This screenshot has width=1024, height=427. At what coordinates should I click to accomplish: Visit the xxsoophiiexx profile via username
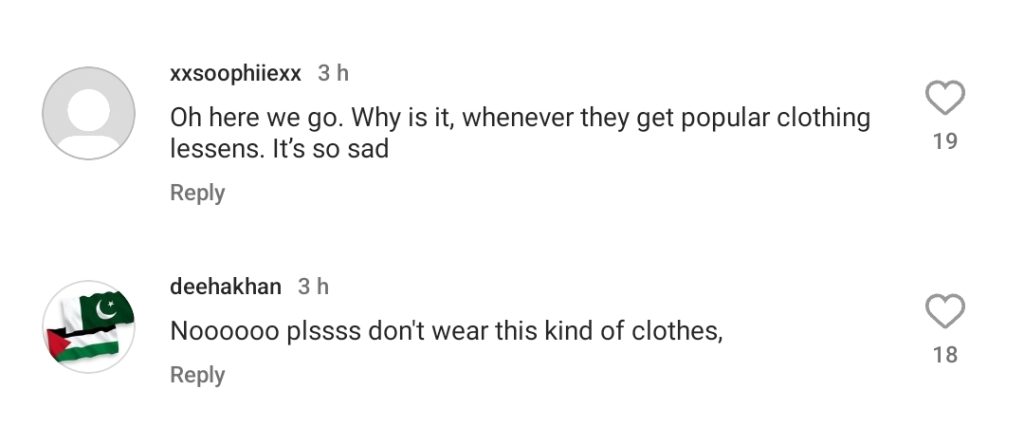pos(235,74)
